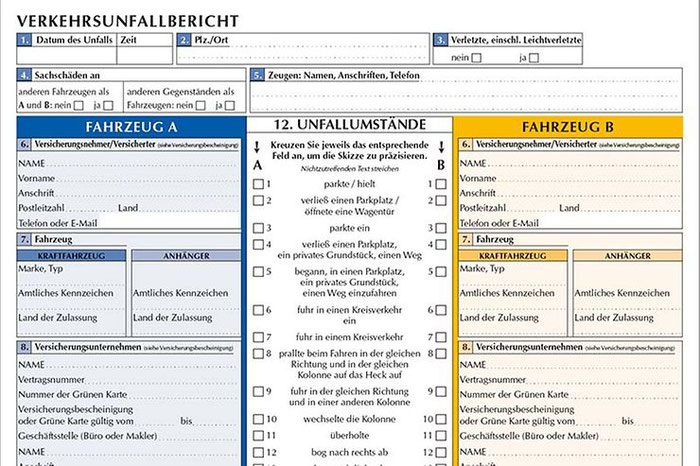
Task: Check box B2 'öffnete eine Wagentür'
Action: click(441, 201)
